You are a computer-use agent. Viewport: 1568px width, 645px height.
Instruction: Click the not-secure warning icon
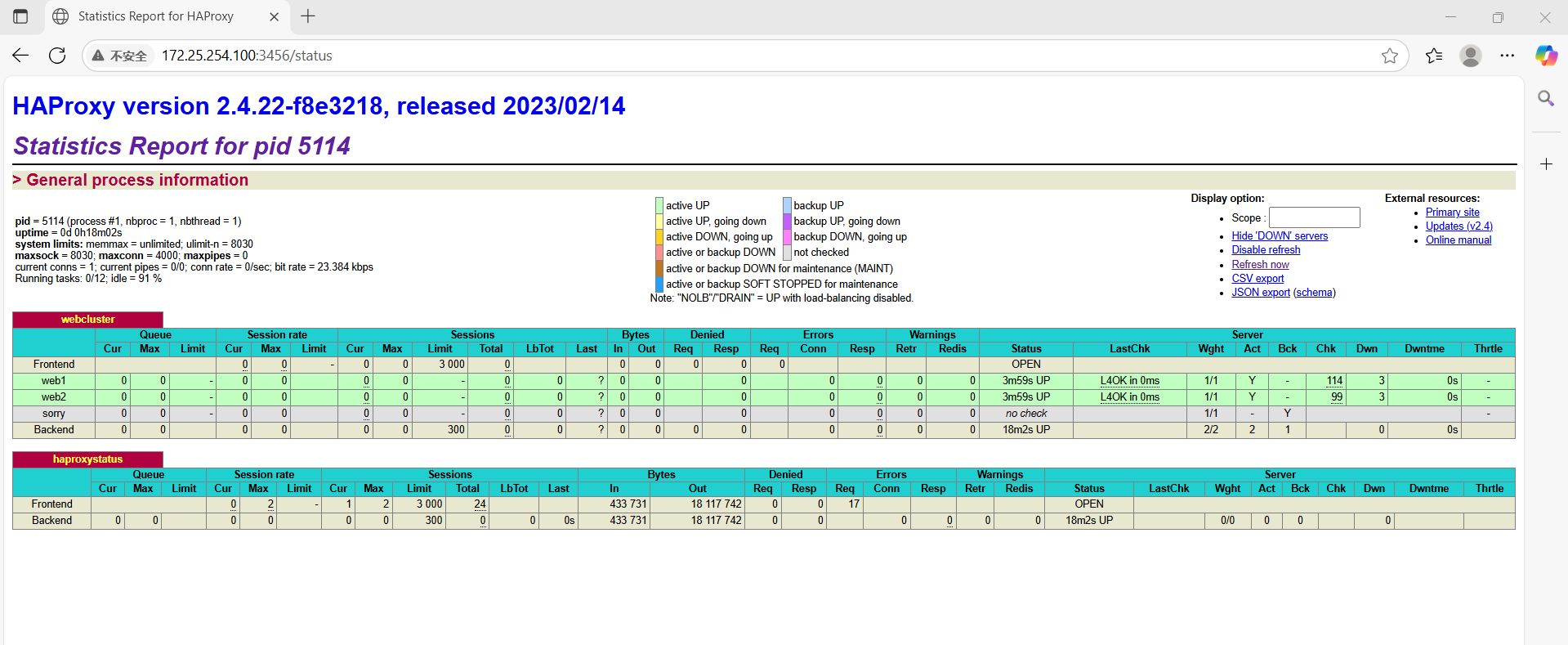[98, 56]
